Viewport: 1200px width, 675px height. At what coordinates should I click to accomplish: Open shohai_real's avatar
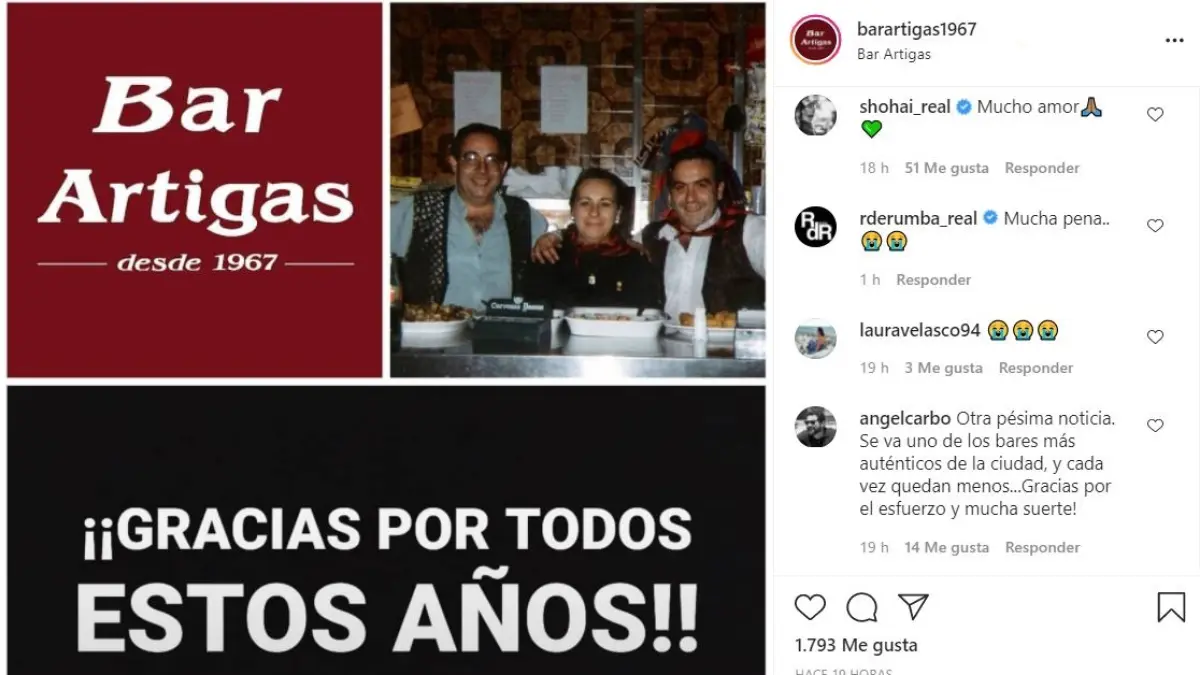815,115
